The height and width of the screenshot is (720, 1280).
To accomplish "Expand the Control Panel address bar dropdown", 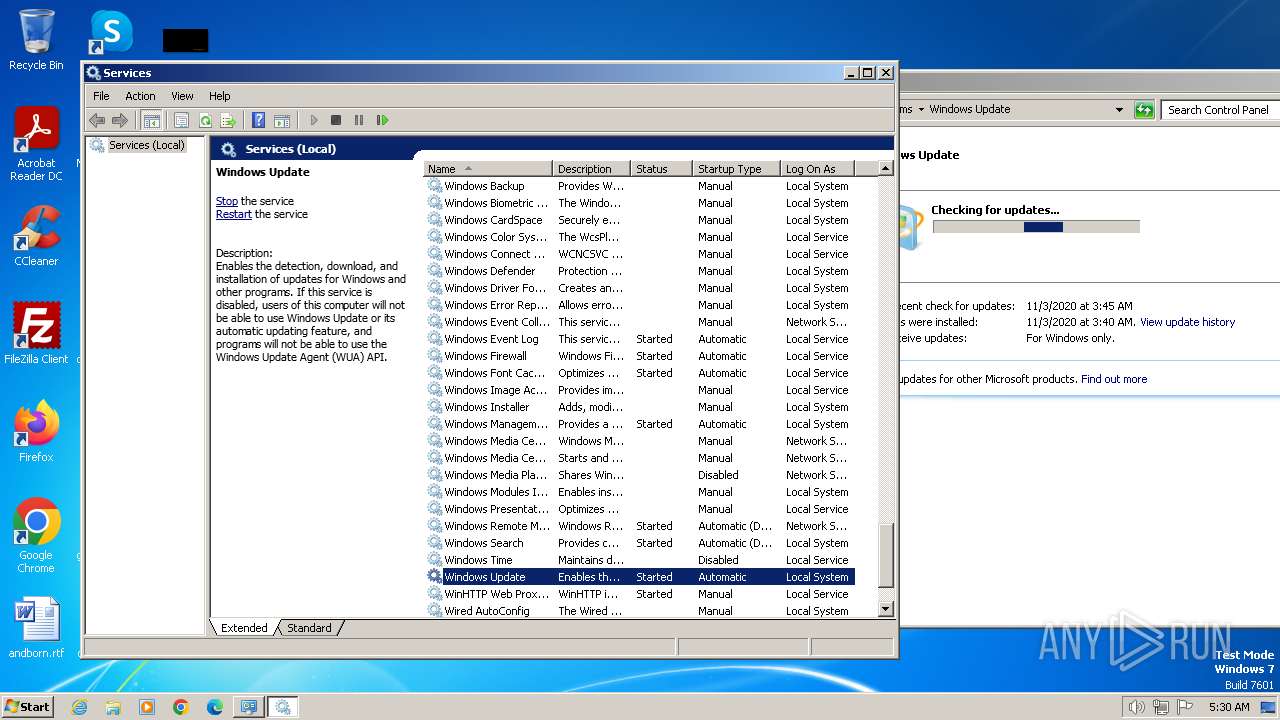I will pos(1119,110).
